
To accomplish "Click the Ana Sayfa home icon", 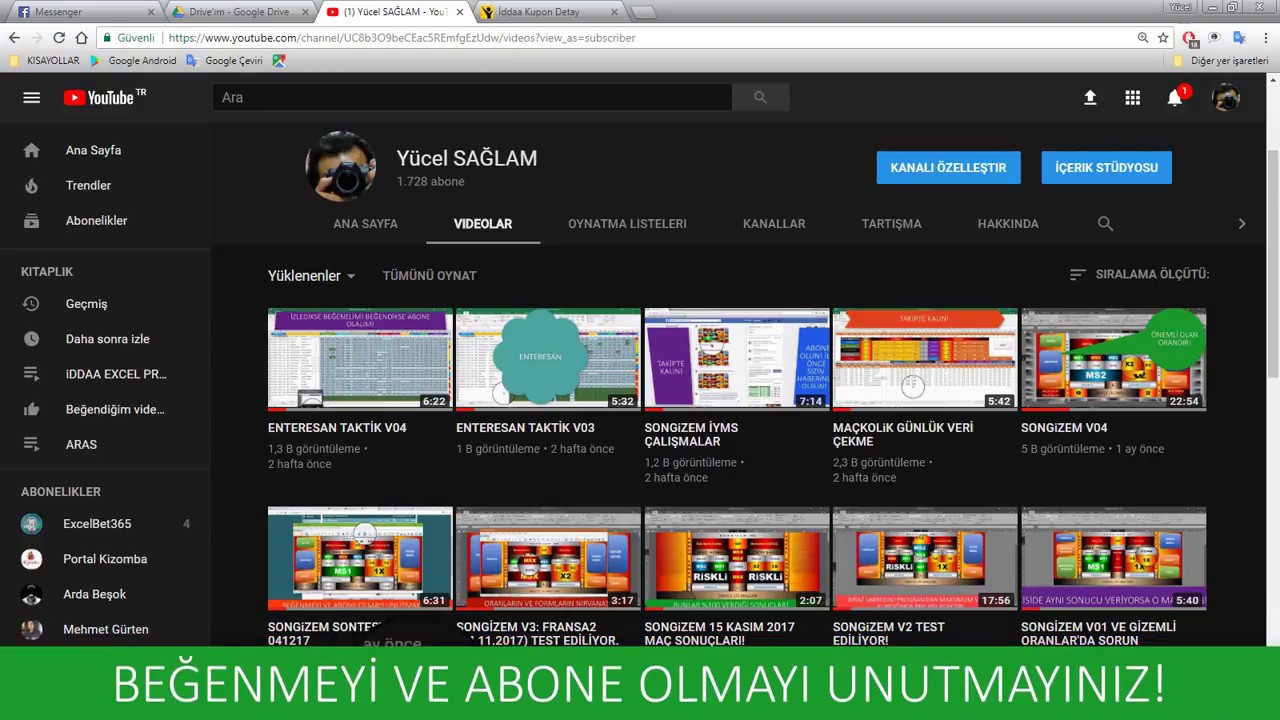I will [31, 150].
